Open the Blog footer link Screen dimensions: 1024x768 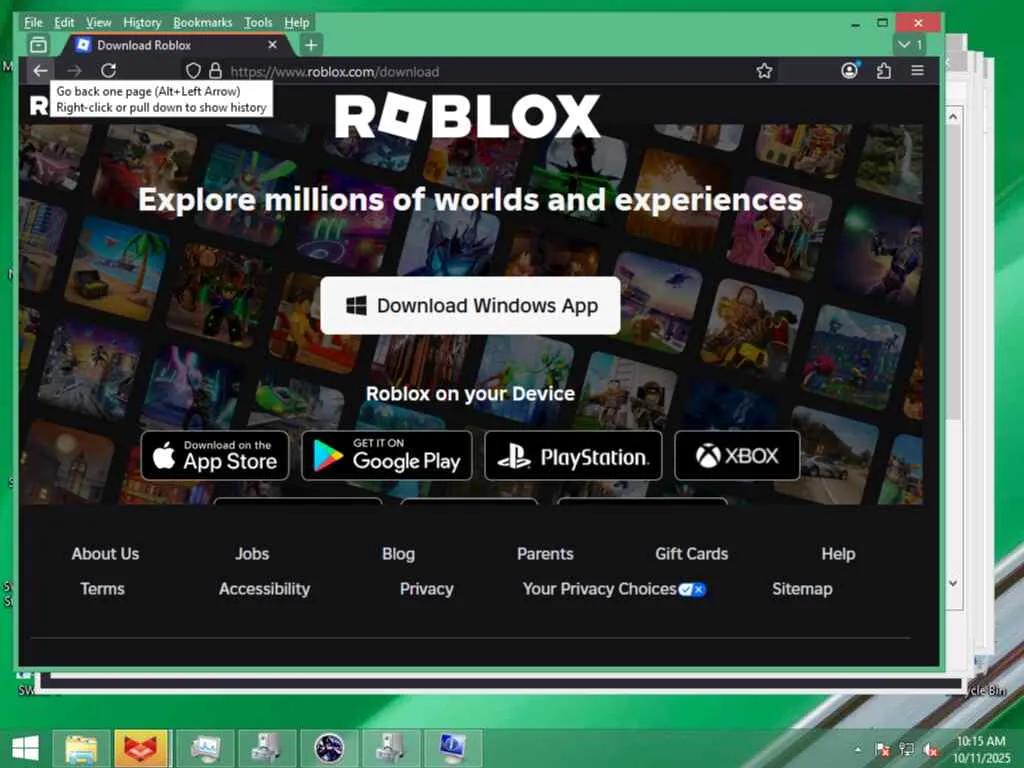tap(398, 554)
